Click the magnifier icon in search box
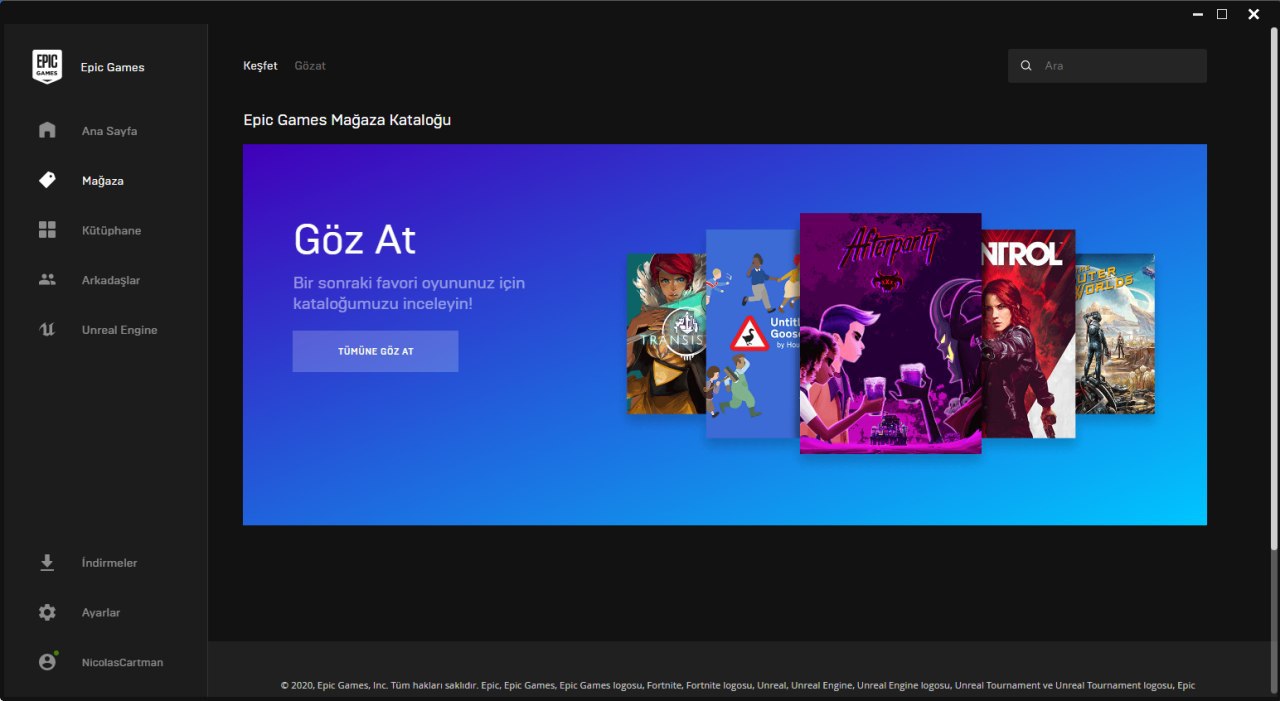The height and width of the screenshot is (701, 1280). coord(1026,66)
